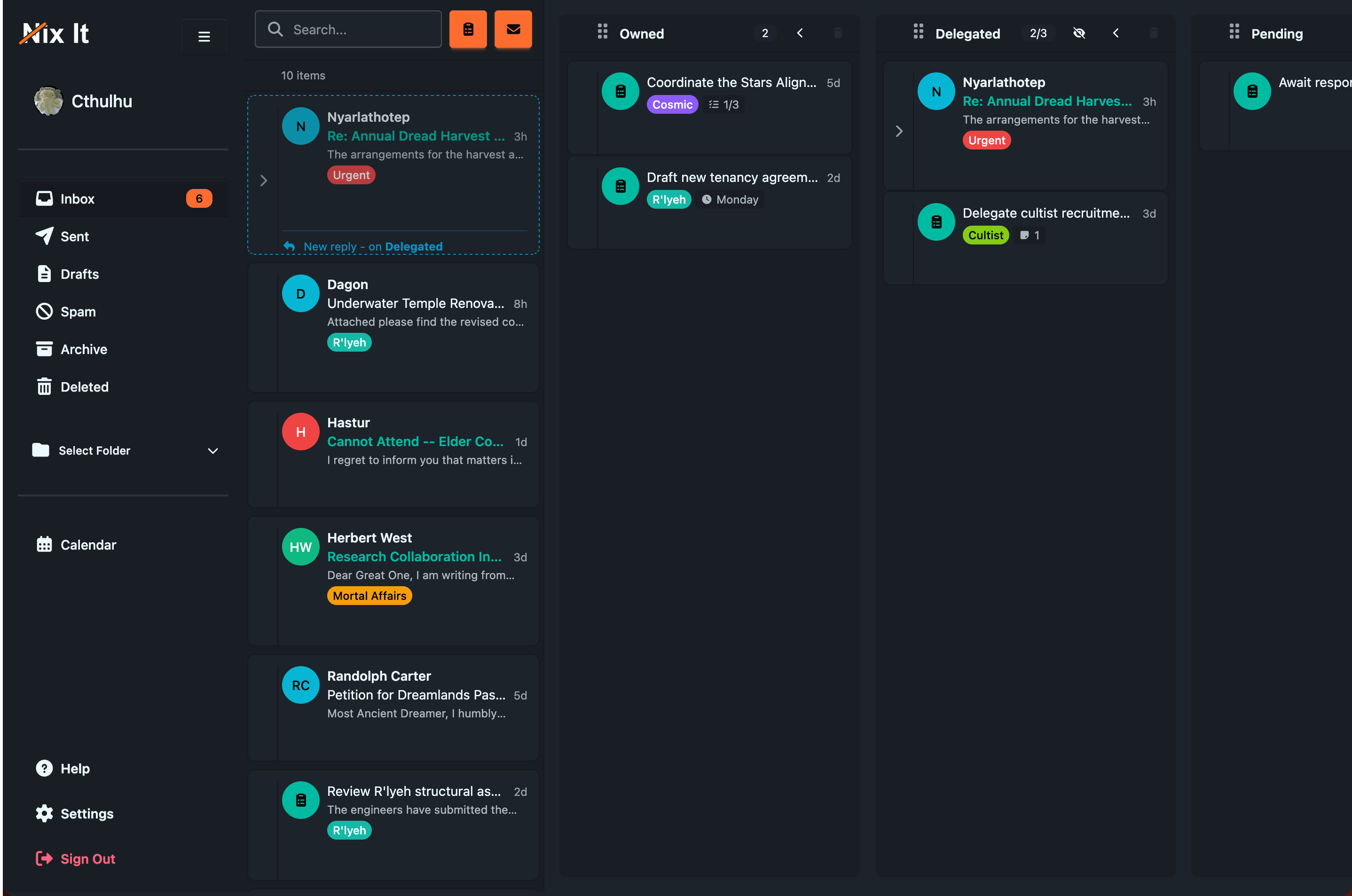
Task: Click the Owned column trash icon
Action: point(838,33)
